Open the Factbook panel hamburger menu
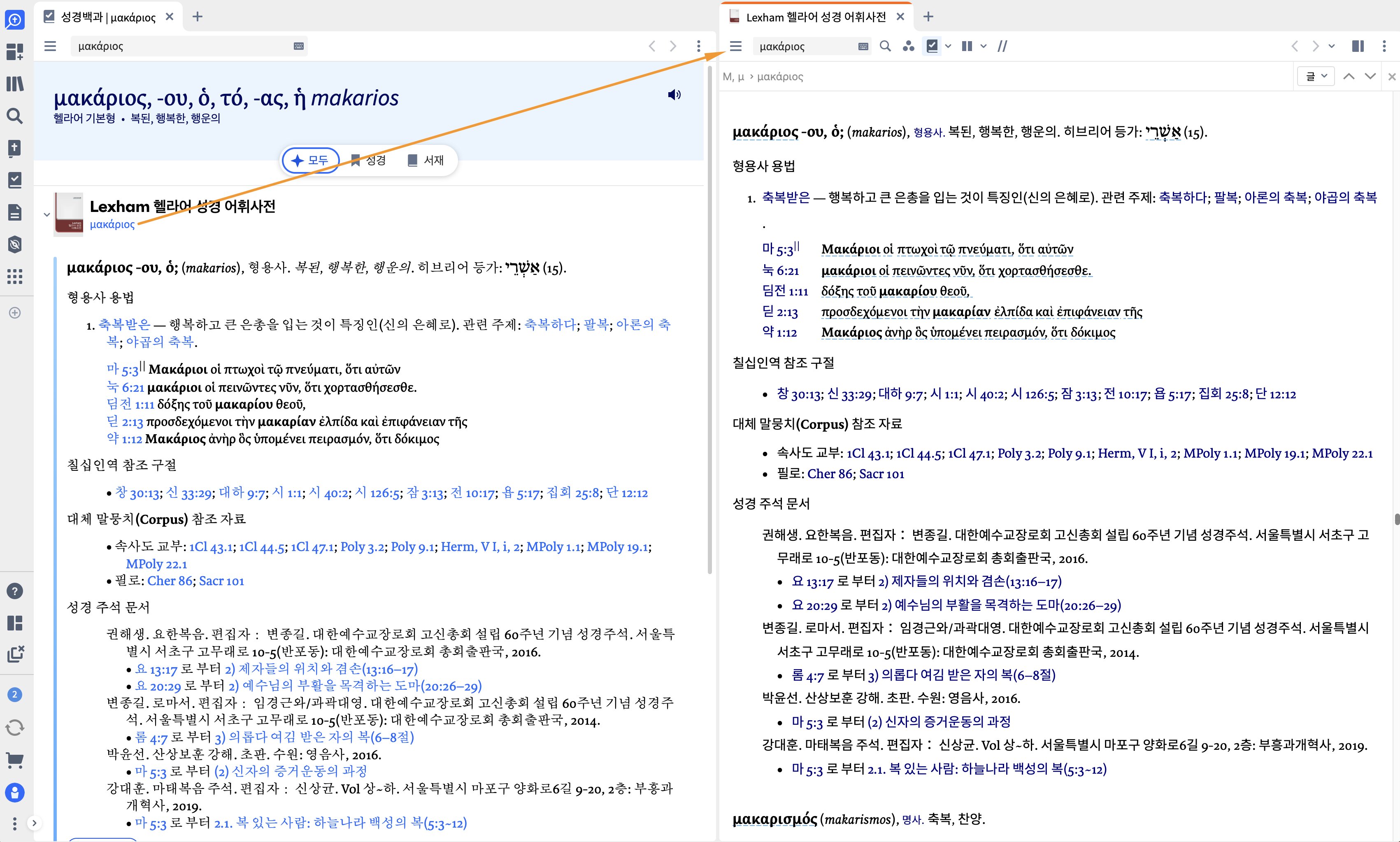 pos(50,46)
